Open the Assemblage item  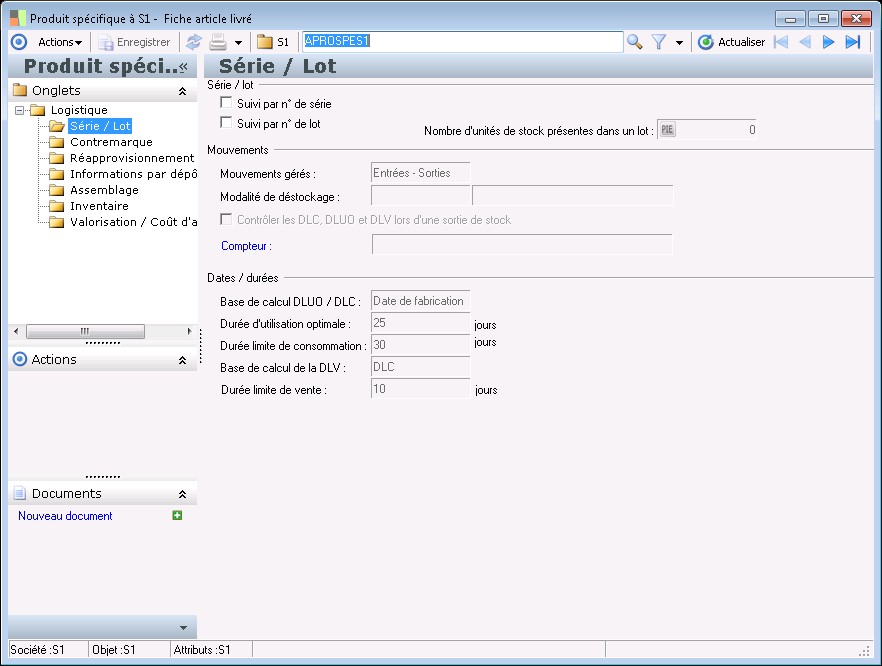104,190
